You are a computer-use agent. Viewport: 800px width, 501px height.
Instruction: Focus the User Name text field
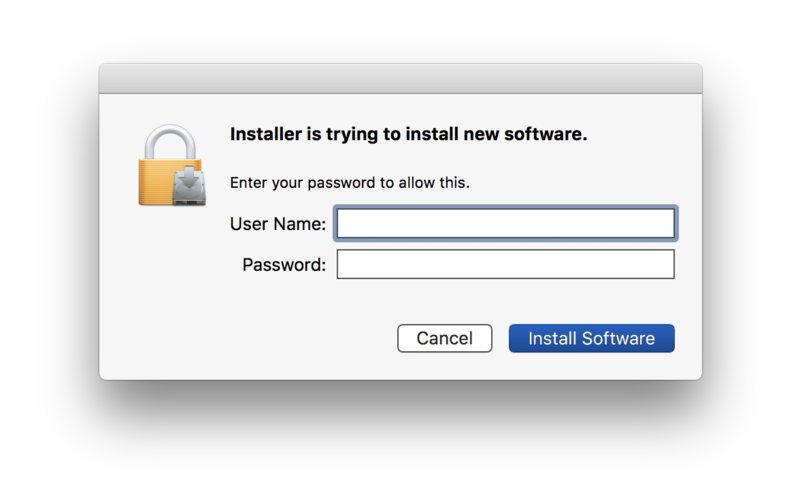[x=505, y=223]
